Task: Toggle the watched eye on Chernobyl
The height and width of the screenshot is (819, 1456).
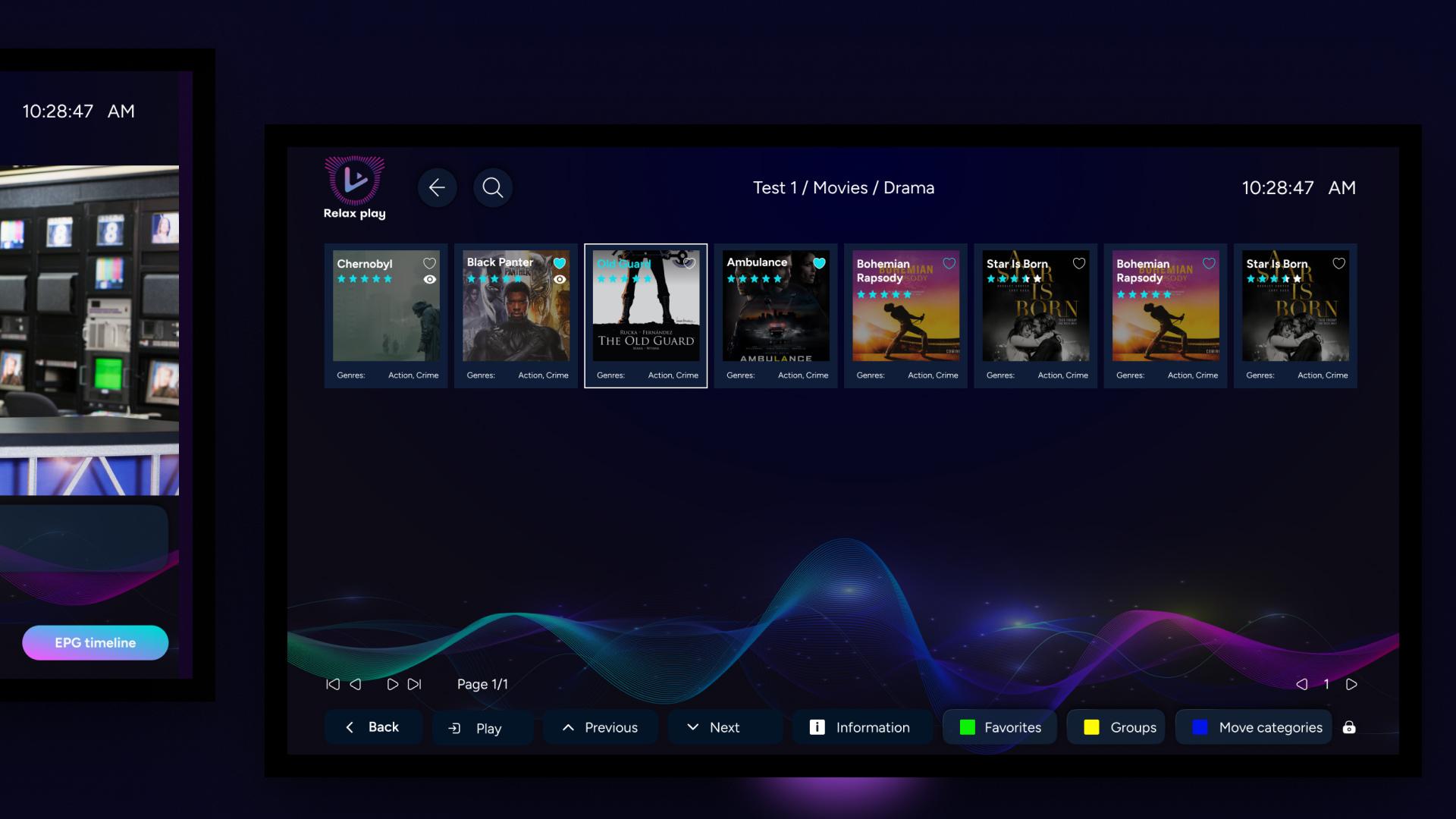Action: [x=429, y=279]
